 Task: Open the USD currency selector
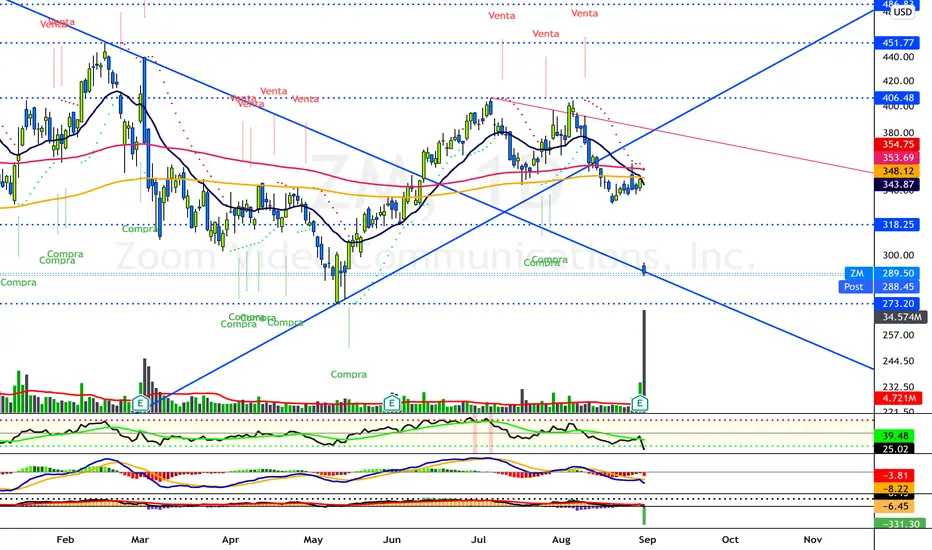point(902,12)
